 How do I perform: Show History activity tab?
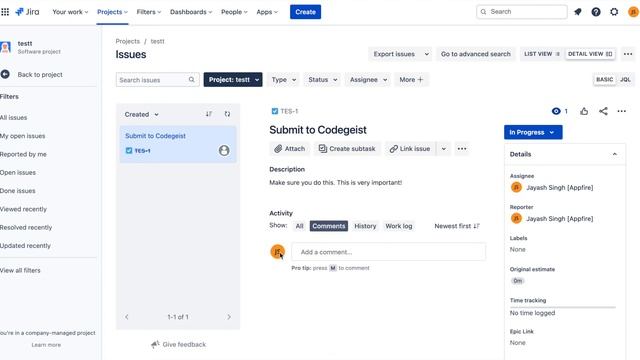click(365, 226)
